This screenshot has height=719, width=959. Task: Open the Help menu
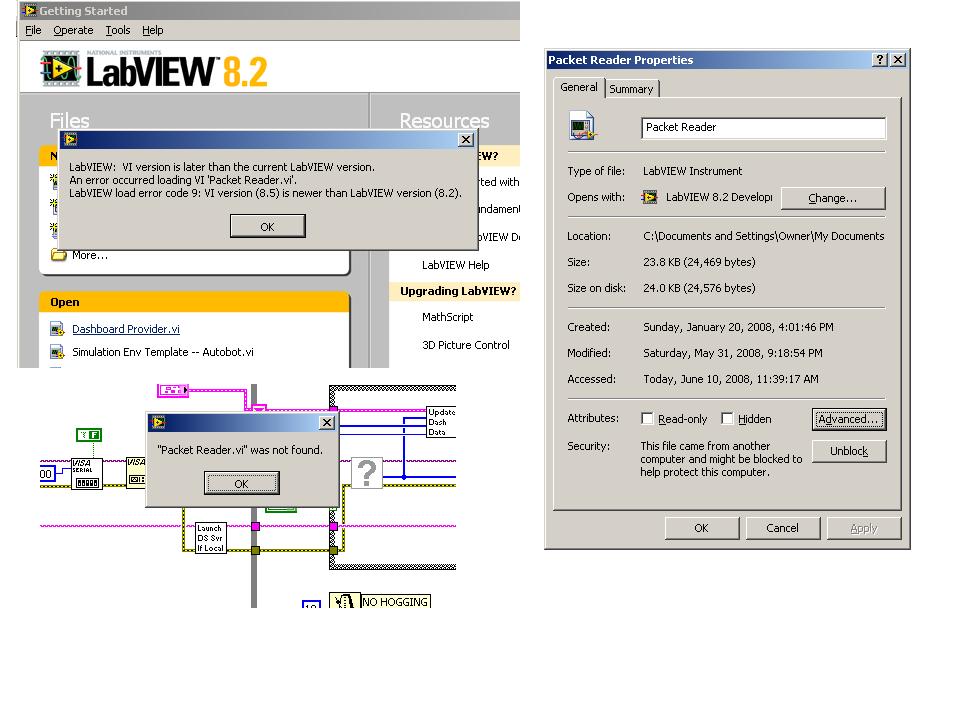point(152,30)
